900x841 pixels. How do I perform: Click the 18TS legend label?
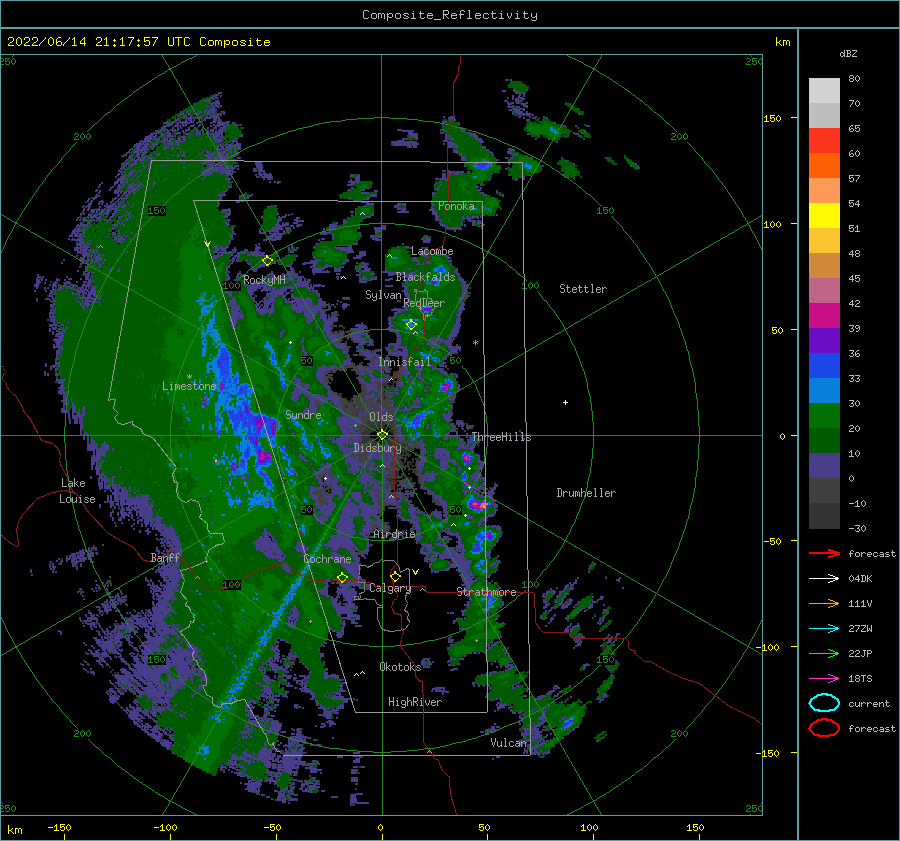point(860,679)
